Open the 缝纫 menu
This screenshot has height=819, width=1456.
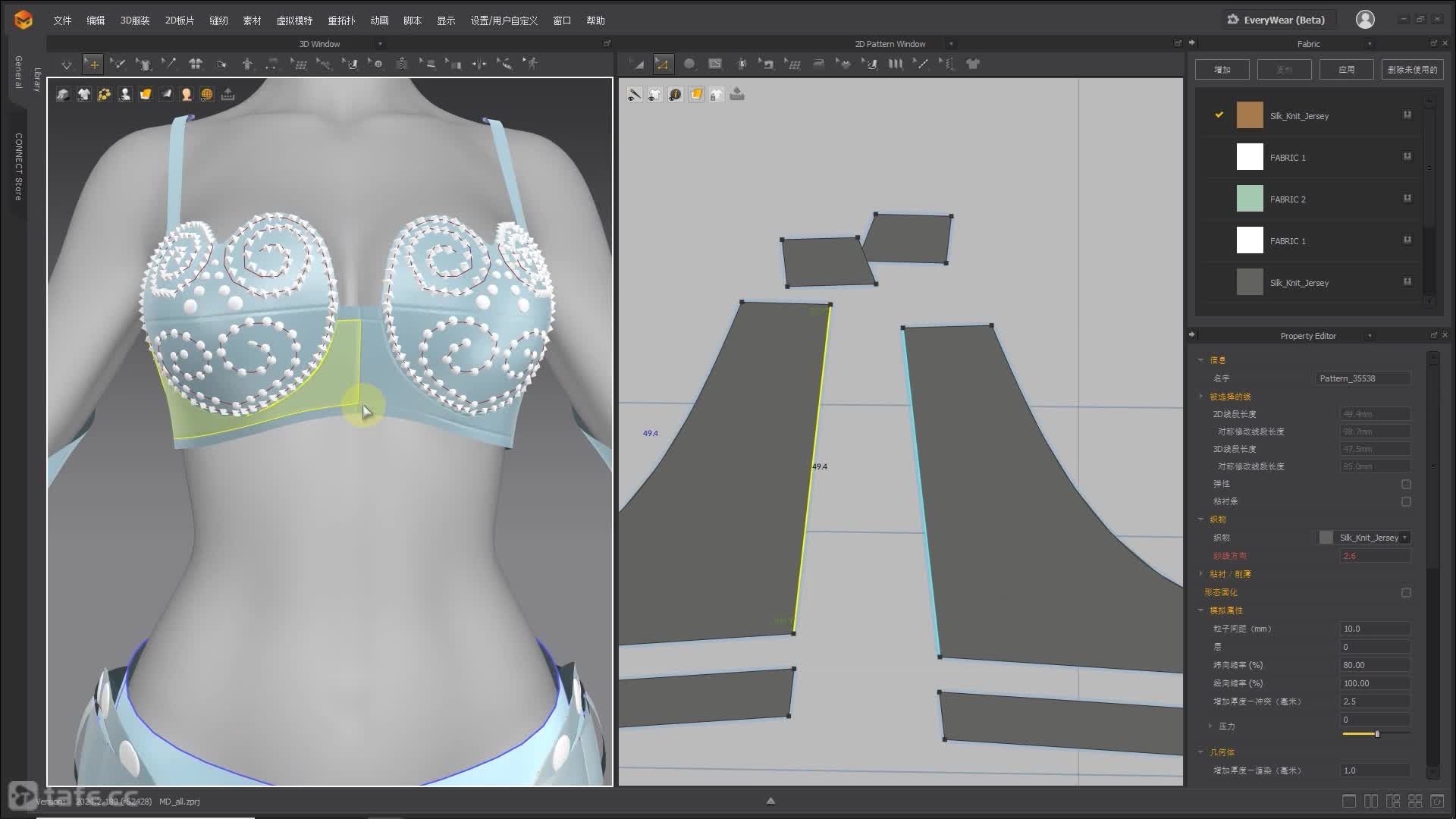[x=218, y=20]
